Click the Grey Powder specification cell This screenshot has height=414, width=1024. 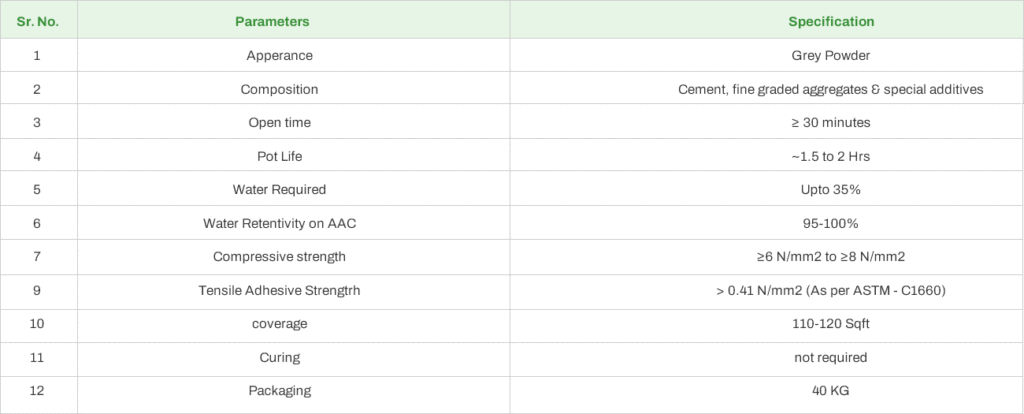(x=830, y=56)
